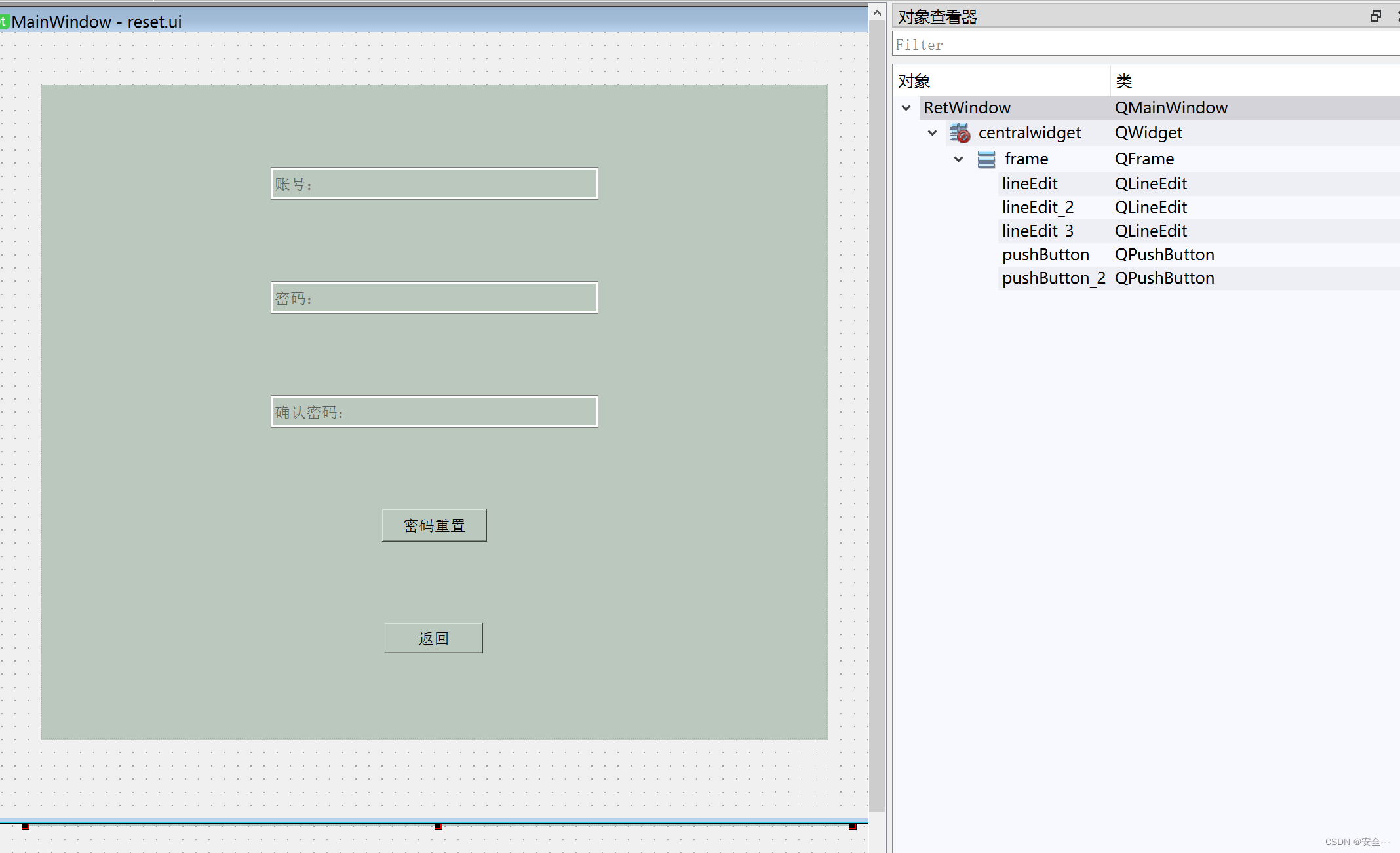The width and height of the screenshot is (1400, 853).
Task: Select centralwidget row in object tree
Action: (1029, 133)
